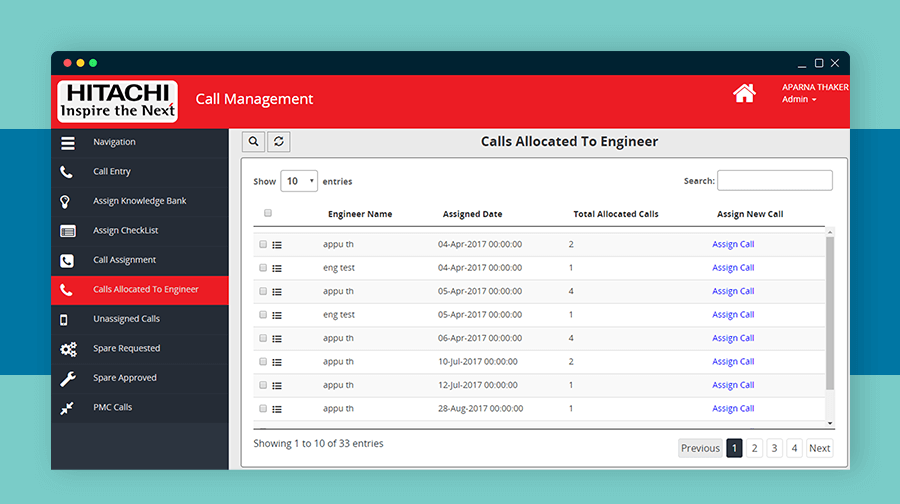The image size is (900, 504).
Task: Click the refresh icon button
Action: pyautogui.click(x=278, y=141)
